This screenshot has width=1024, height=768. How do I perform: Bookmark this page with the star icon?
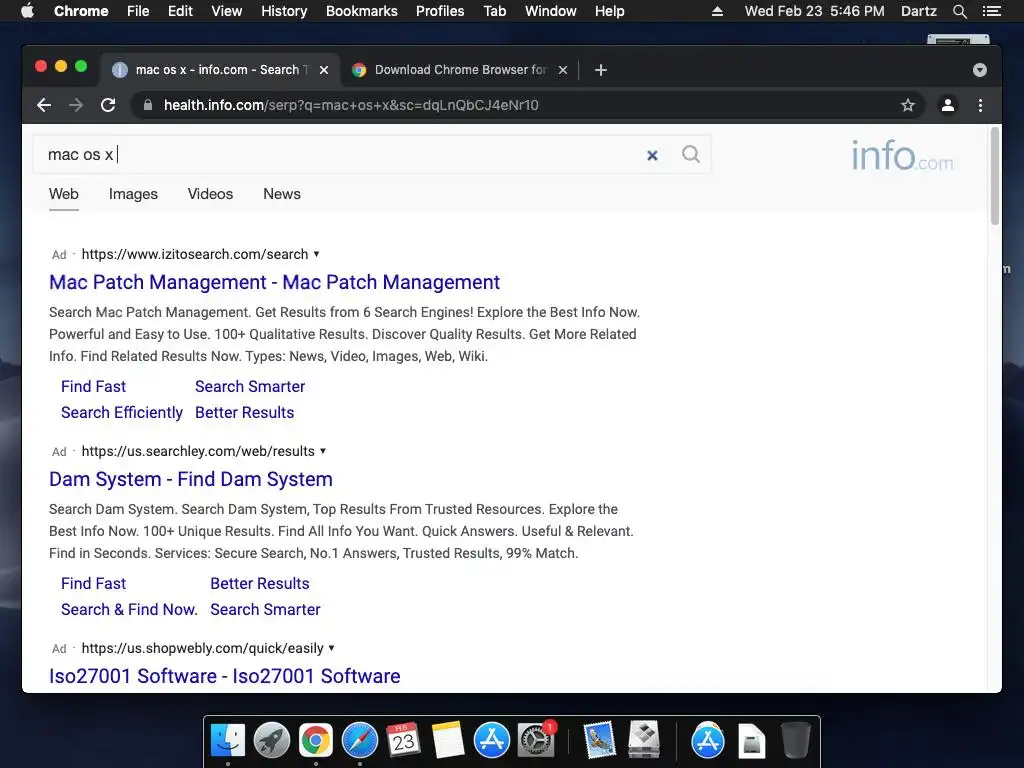(x=908, y=105)
